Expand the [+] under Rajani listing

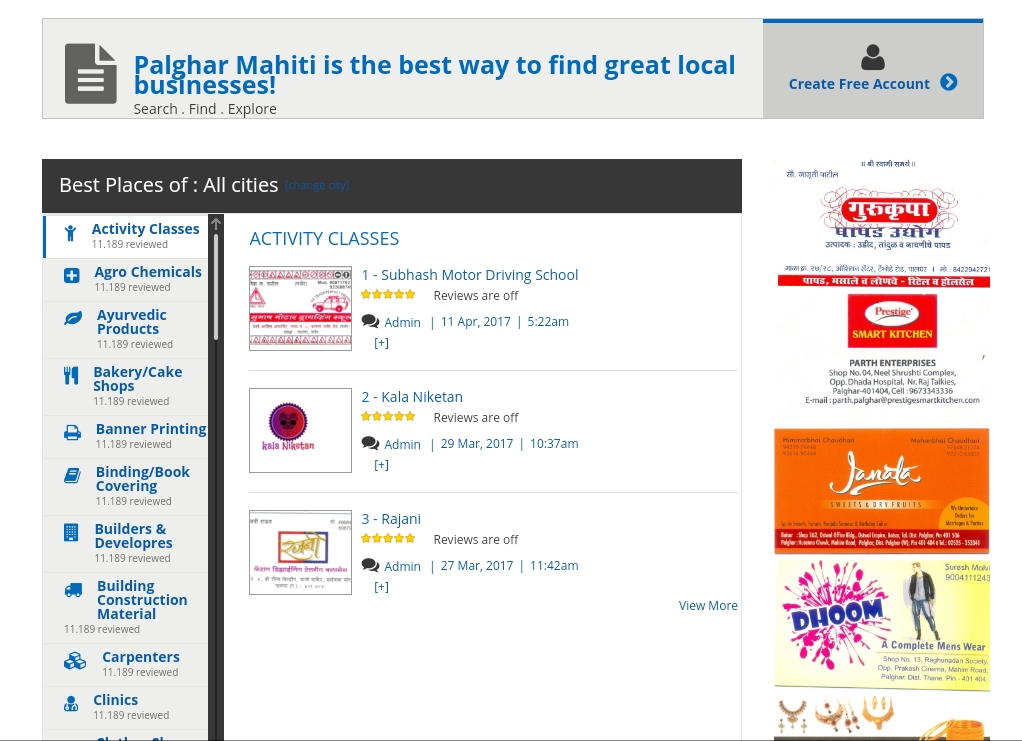click(x=381, y=587)
